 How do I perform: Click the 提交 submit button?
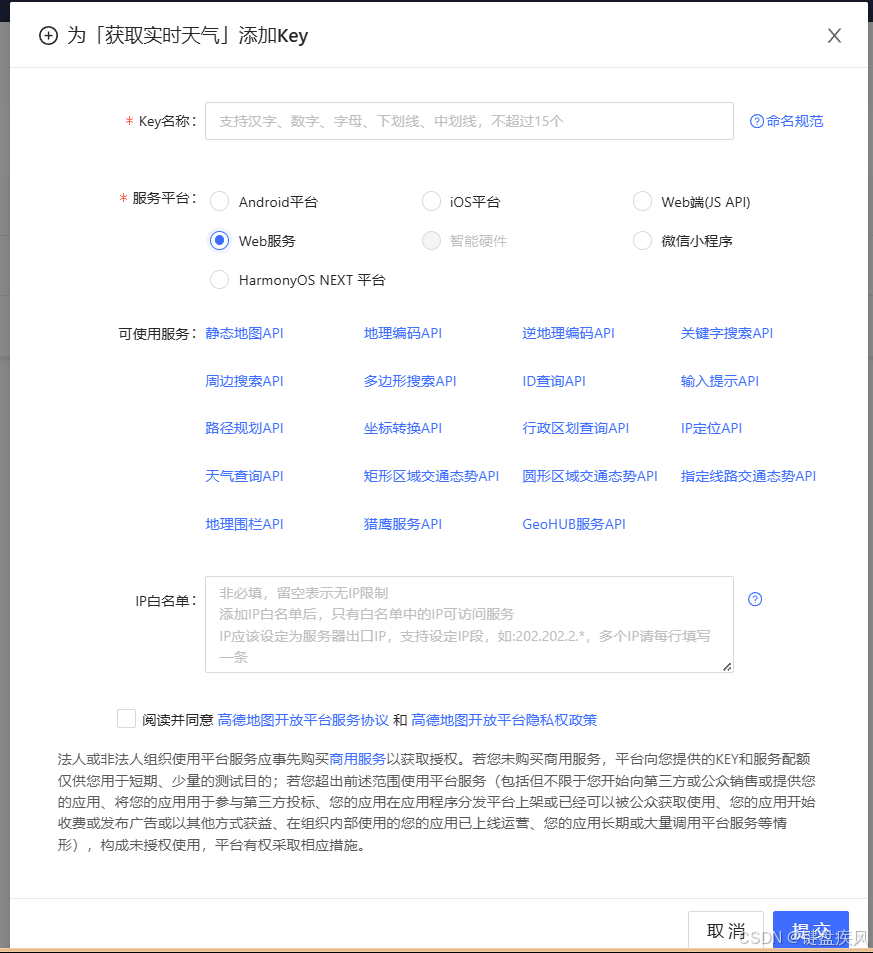click(x=810, y=929)
